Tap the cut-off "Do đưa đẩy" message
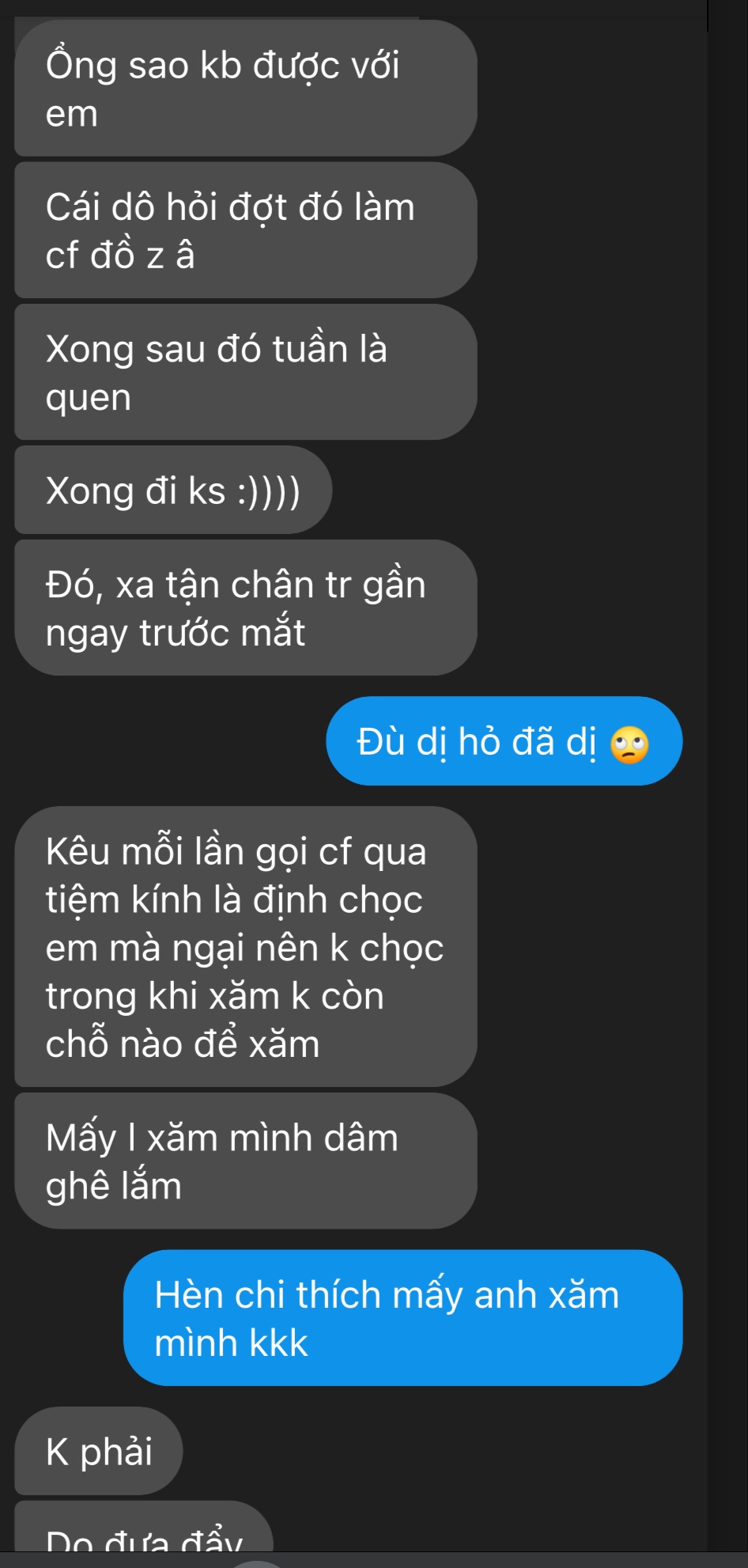Image resolution: width=748 pixels, height=1568 pixels. (144, 1526)
